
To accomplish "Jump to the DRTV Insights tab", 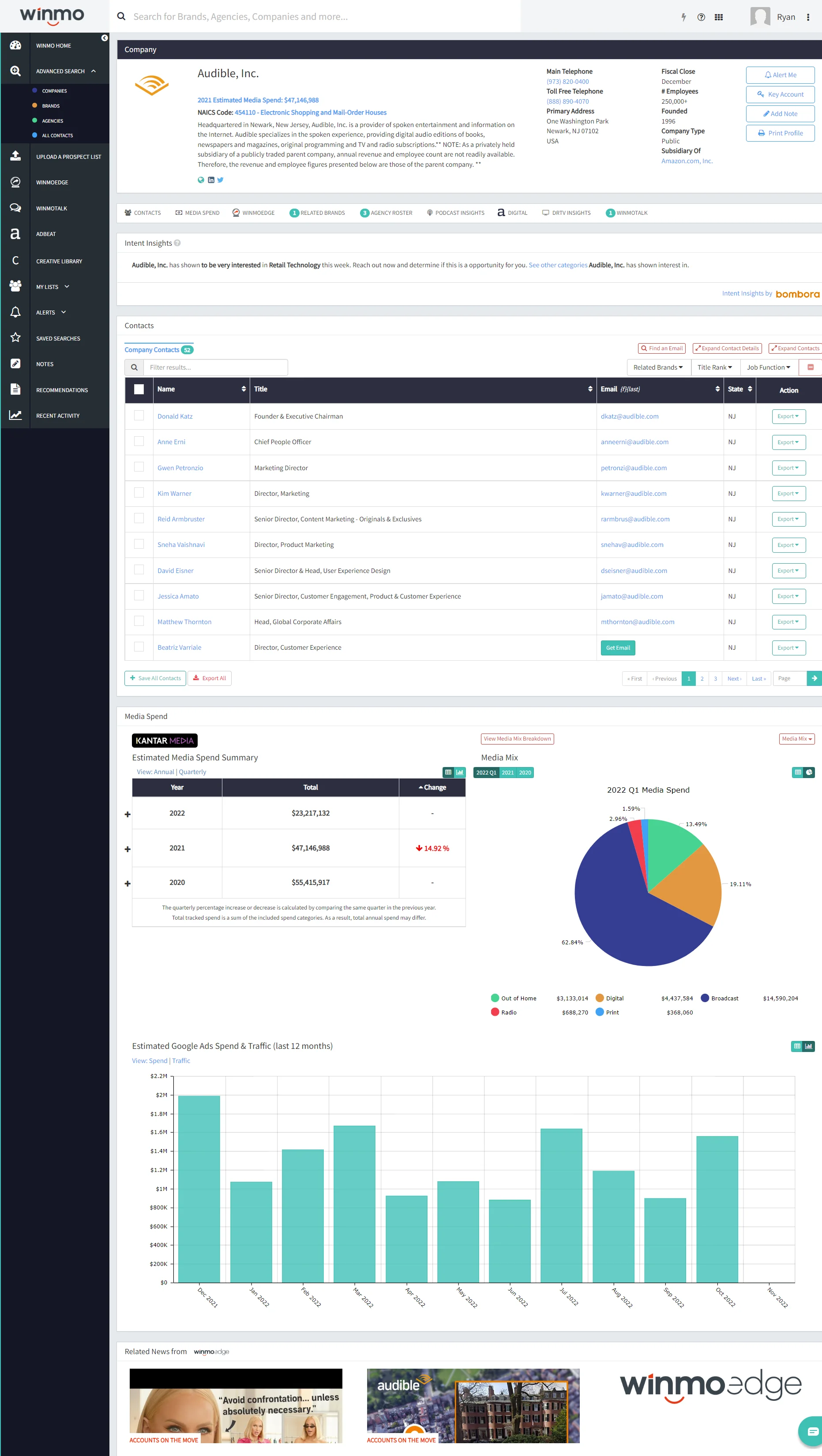I will click(x=567, y=213).
